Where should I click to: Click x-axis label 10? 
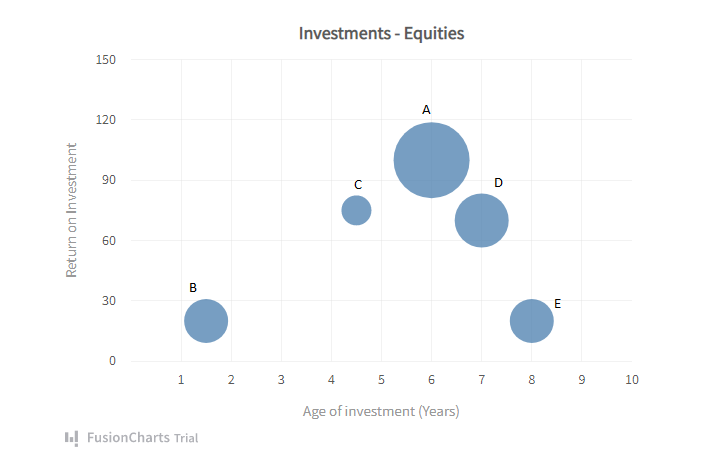point(631,380)
